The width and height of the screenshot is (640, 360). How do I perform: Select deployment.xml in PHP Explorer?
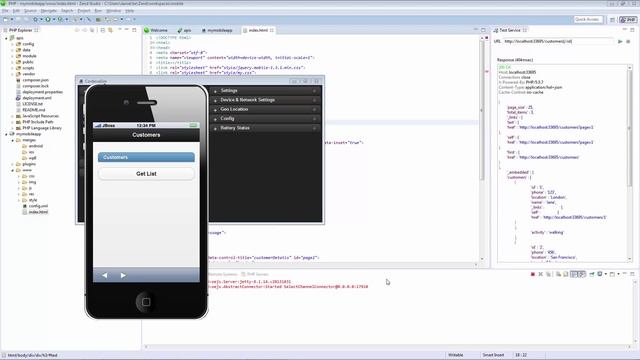coord(36,98)
